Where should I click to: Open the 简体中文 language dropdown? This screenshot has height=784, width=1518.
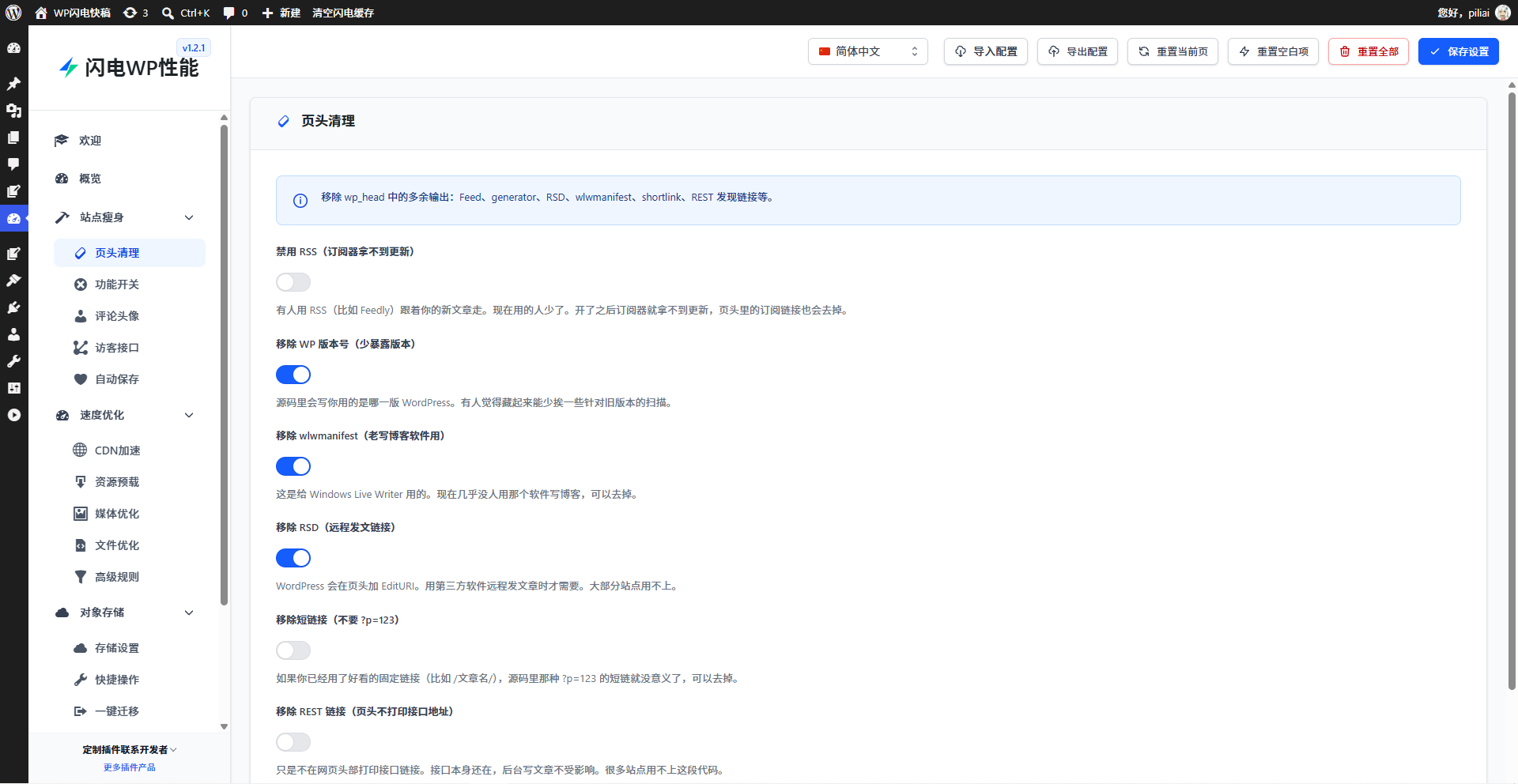[x=867, y=51]
